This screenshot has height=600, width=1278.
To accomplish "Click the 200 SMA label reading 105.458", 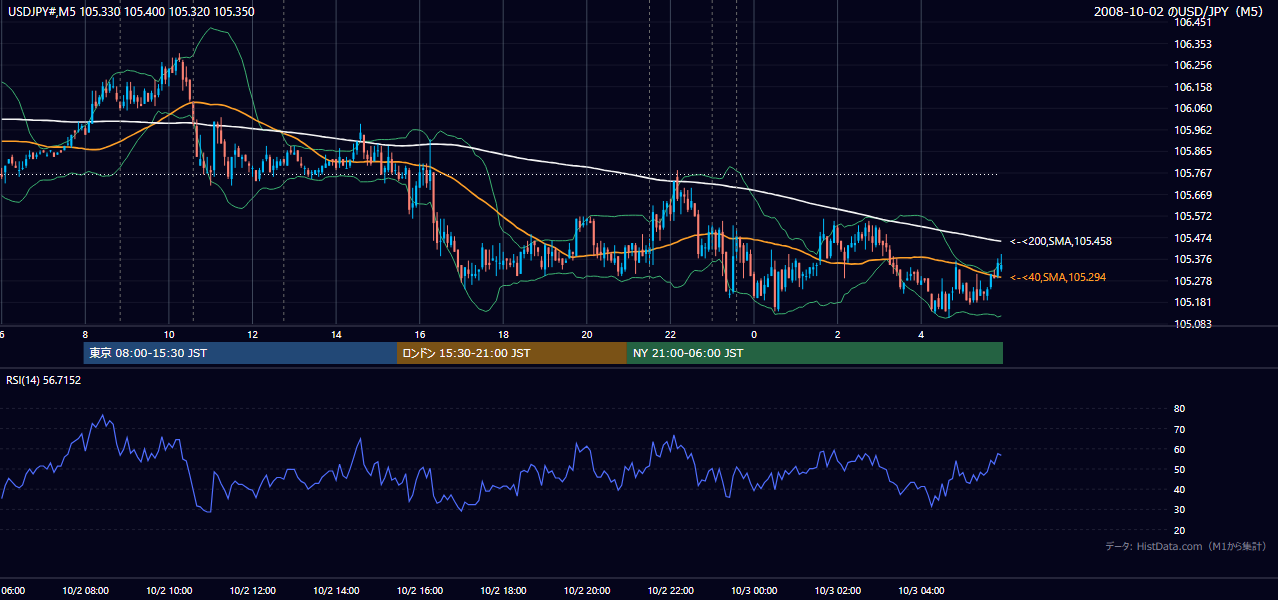I will 1061,242.
